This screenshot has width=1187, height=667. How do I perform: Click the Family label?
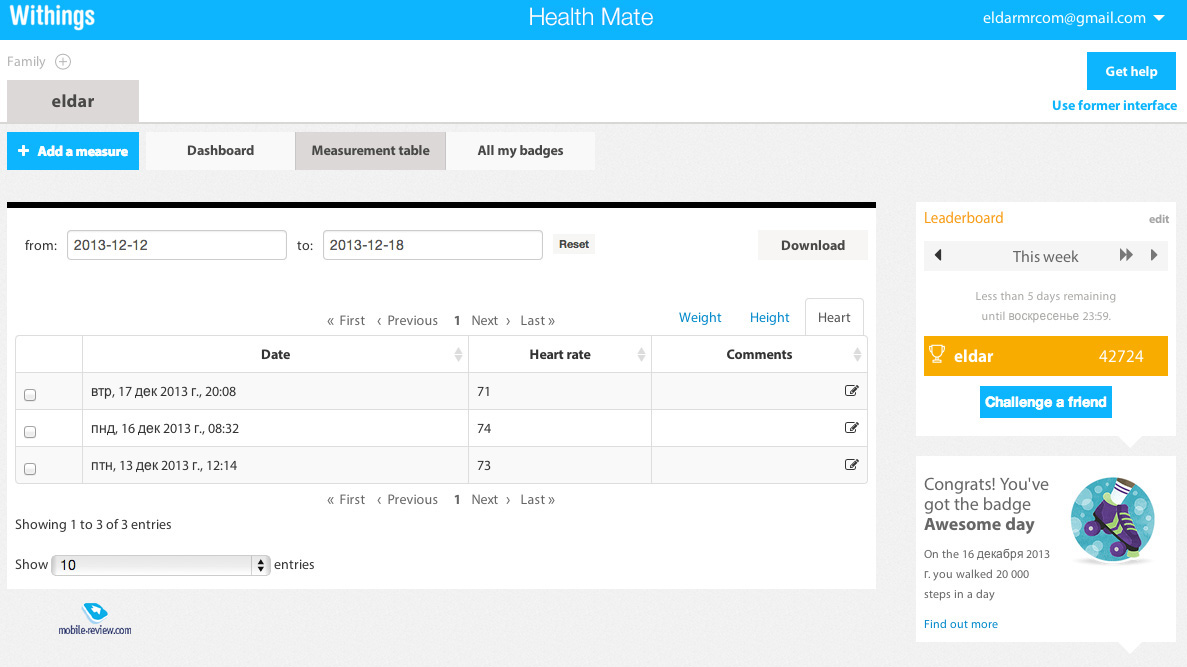(x=26, y=61)
